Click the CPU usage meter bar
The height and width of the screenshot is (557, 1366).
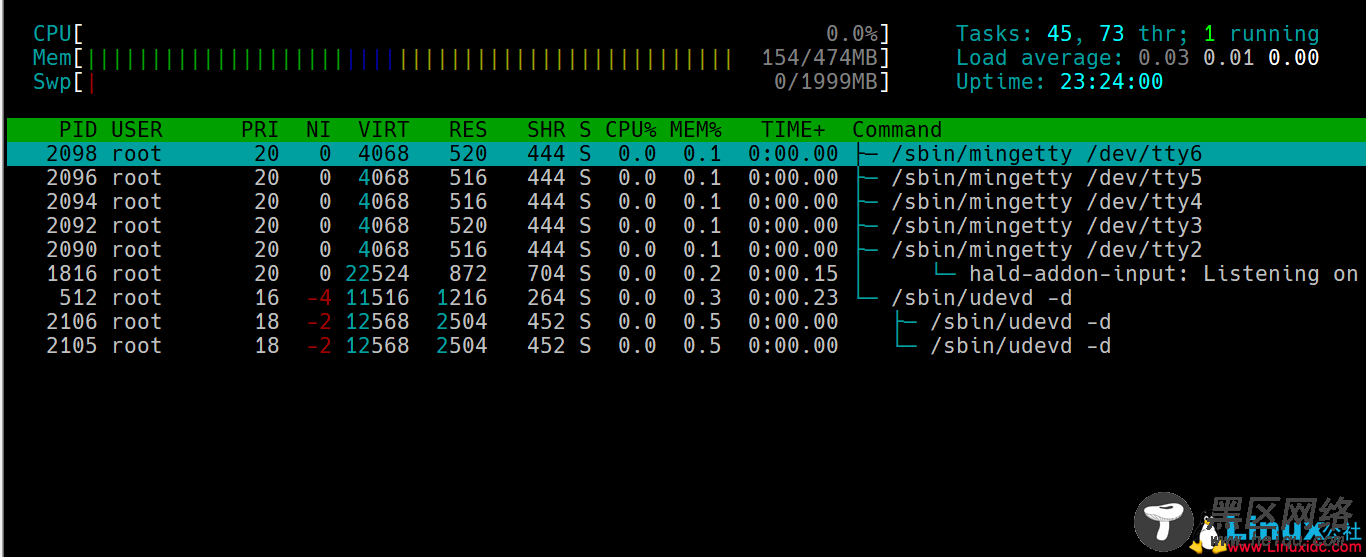click(x=461, y=34)
